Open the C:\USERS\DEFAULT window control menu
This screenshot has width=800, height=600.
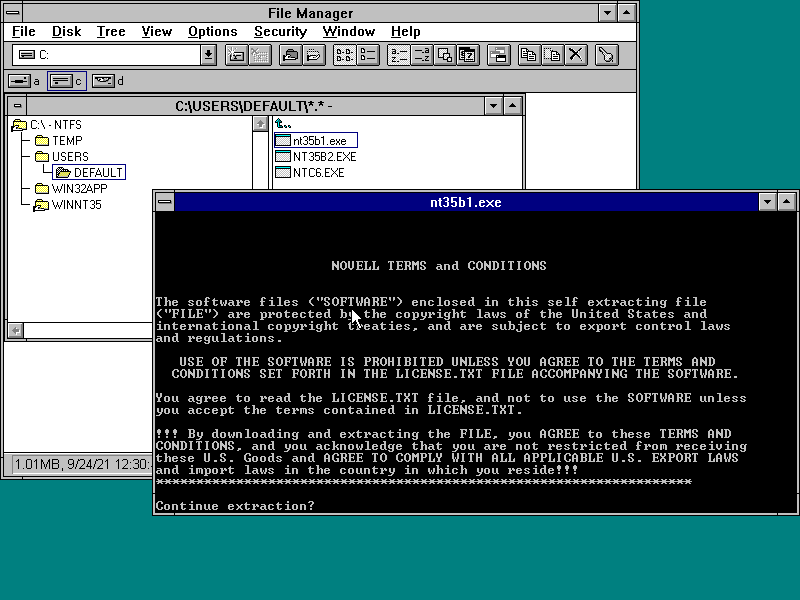18,106
